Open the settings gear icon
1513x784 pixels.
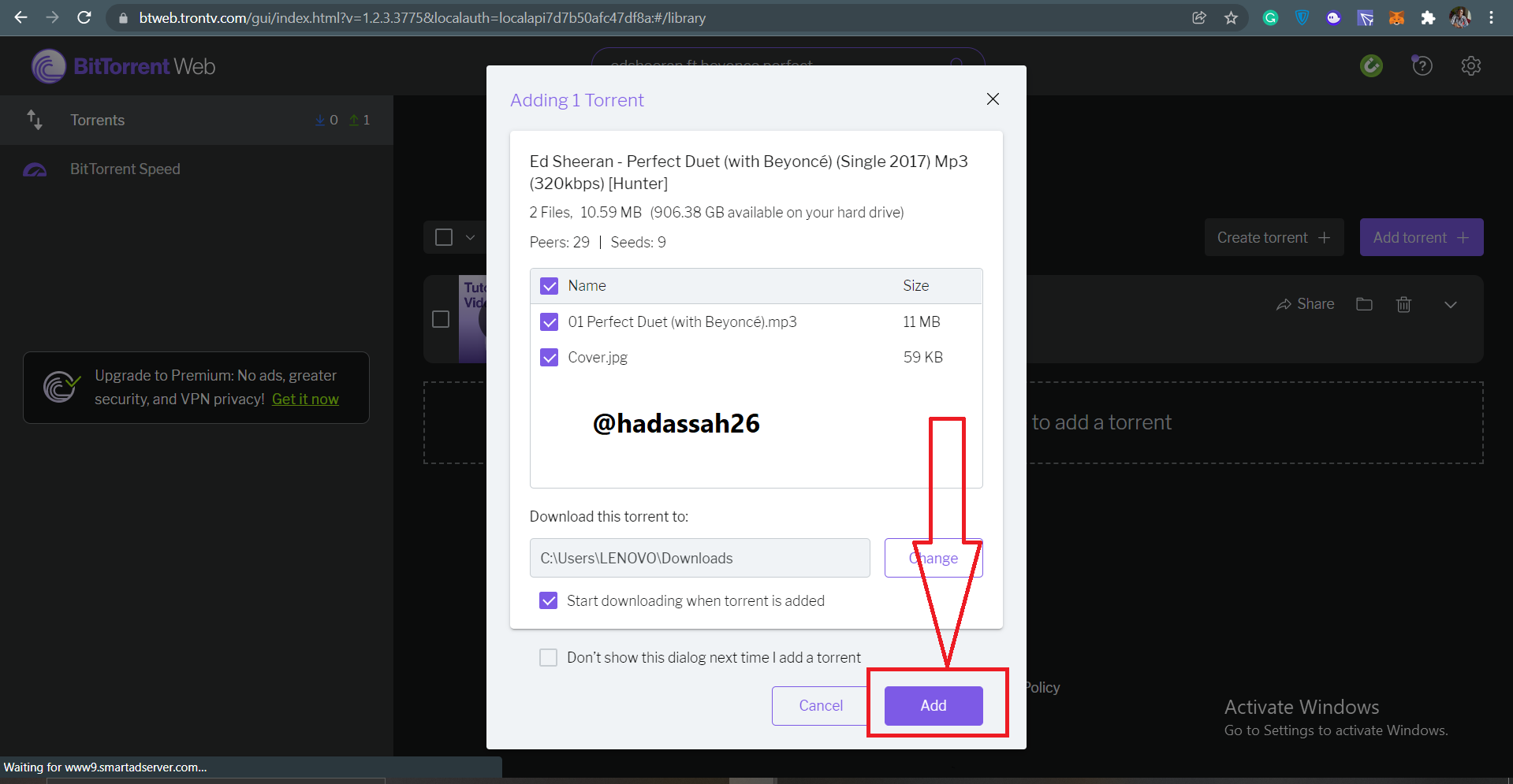[1470, 65]
